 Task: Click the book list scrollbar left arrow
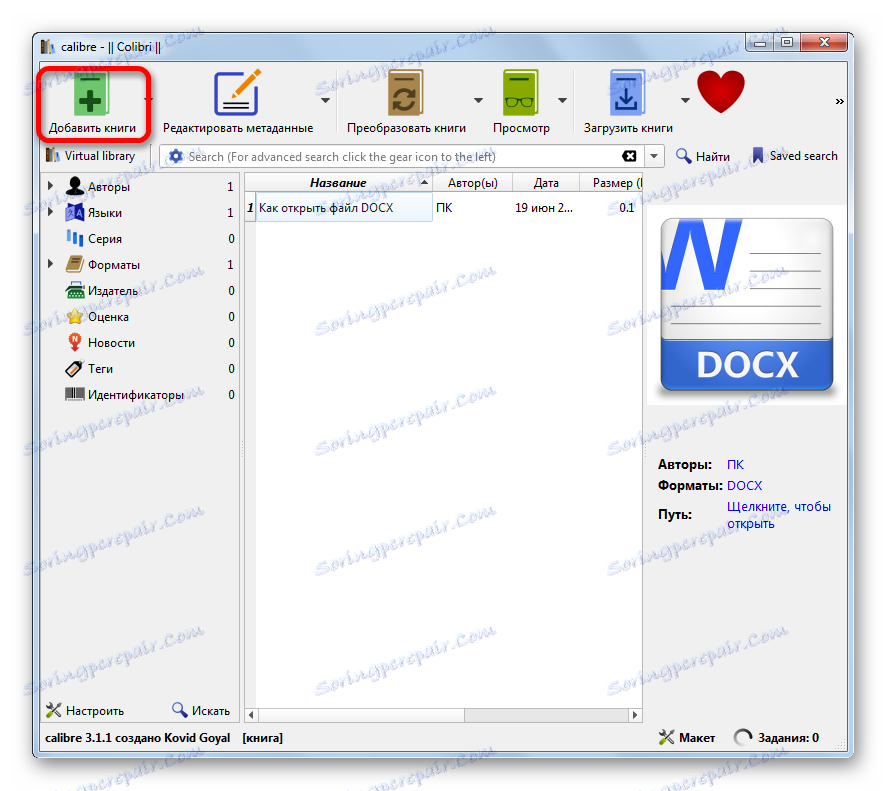(251, 715)
